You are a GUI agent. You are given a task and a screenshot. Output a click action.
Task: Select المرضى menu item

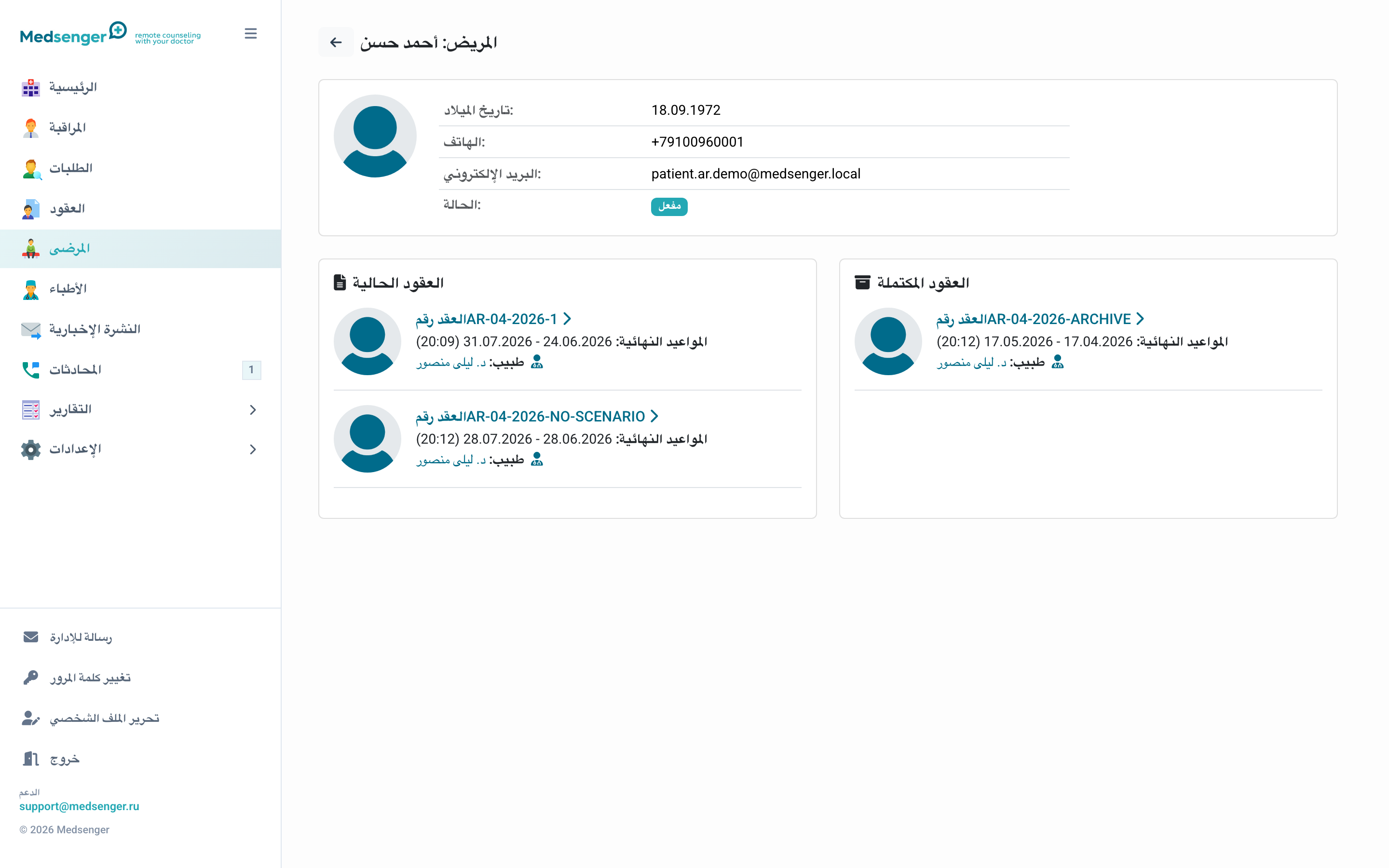pyautogui.click(x=141, y=248)
